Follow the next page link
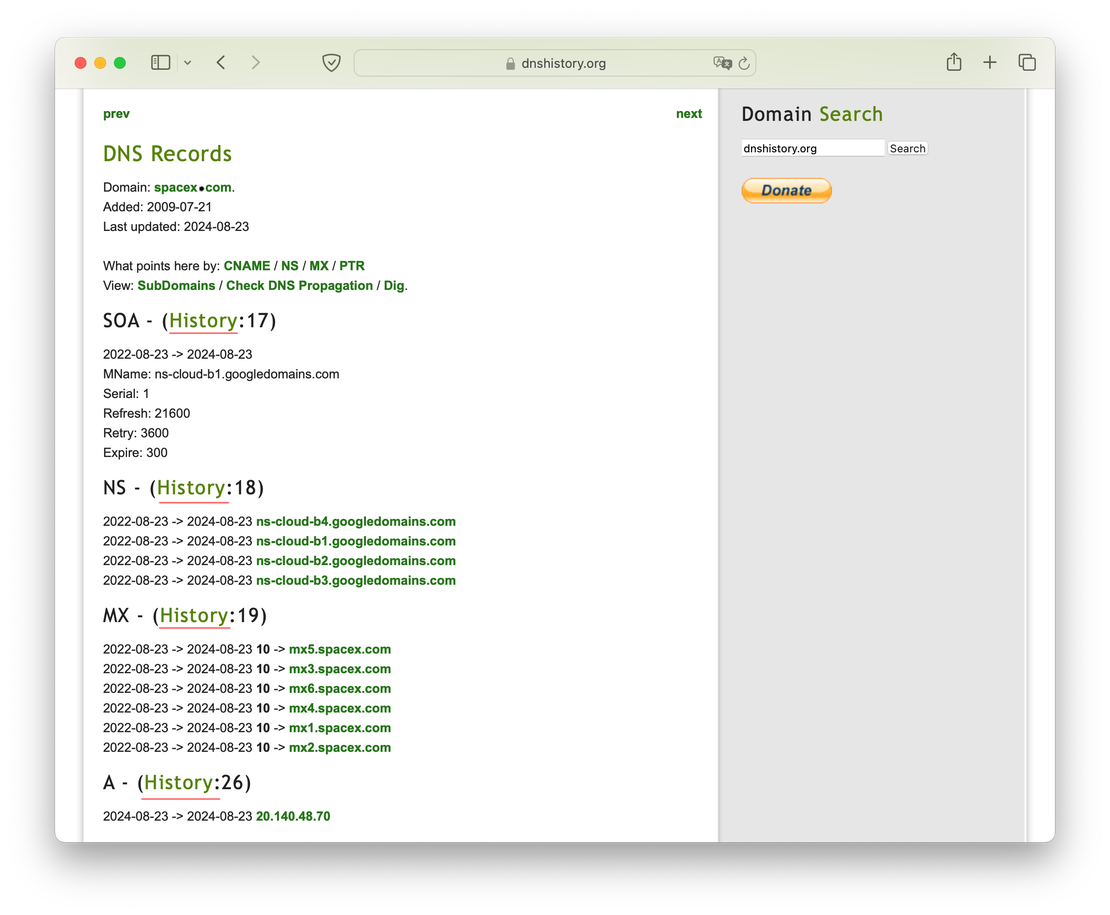This screenshot has height=915, width=1110. [x=688, y=114]
